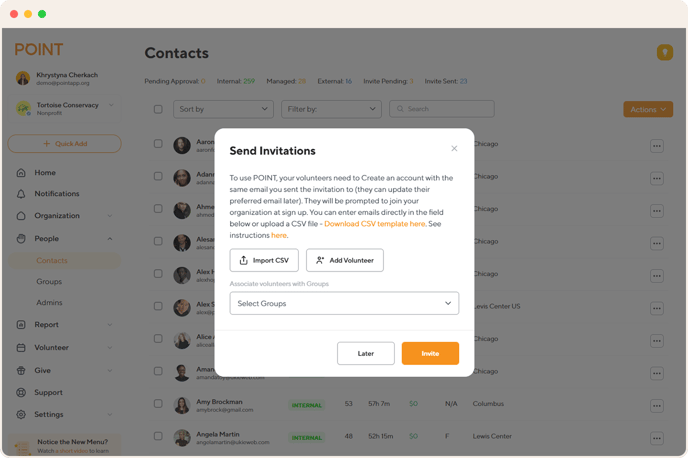Click the Add Volunteer button
The width and height of the screenshot is (688, 458).
pyautogui.click(x=345, y=260)
